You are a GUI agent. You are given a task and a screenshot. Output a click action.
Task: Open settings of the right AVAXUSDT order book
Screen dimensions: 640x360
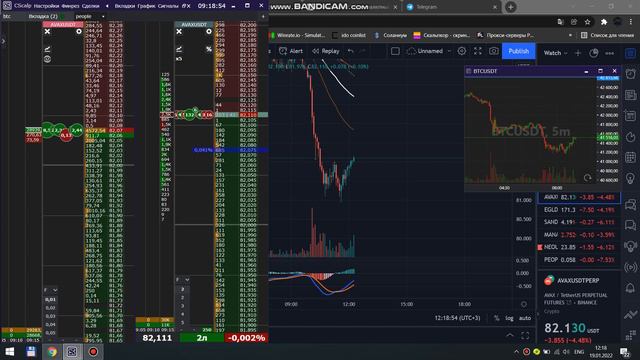[x=209, y=31]
